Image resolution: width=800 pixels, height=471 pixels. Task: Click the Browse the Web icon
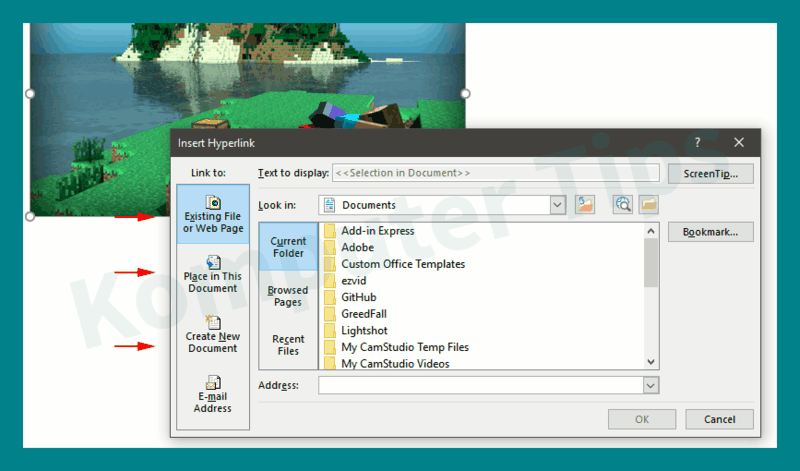[x=623, y=205]
